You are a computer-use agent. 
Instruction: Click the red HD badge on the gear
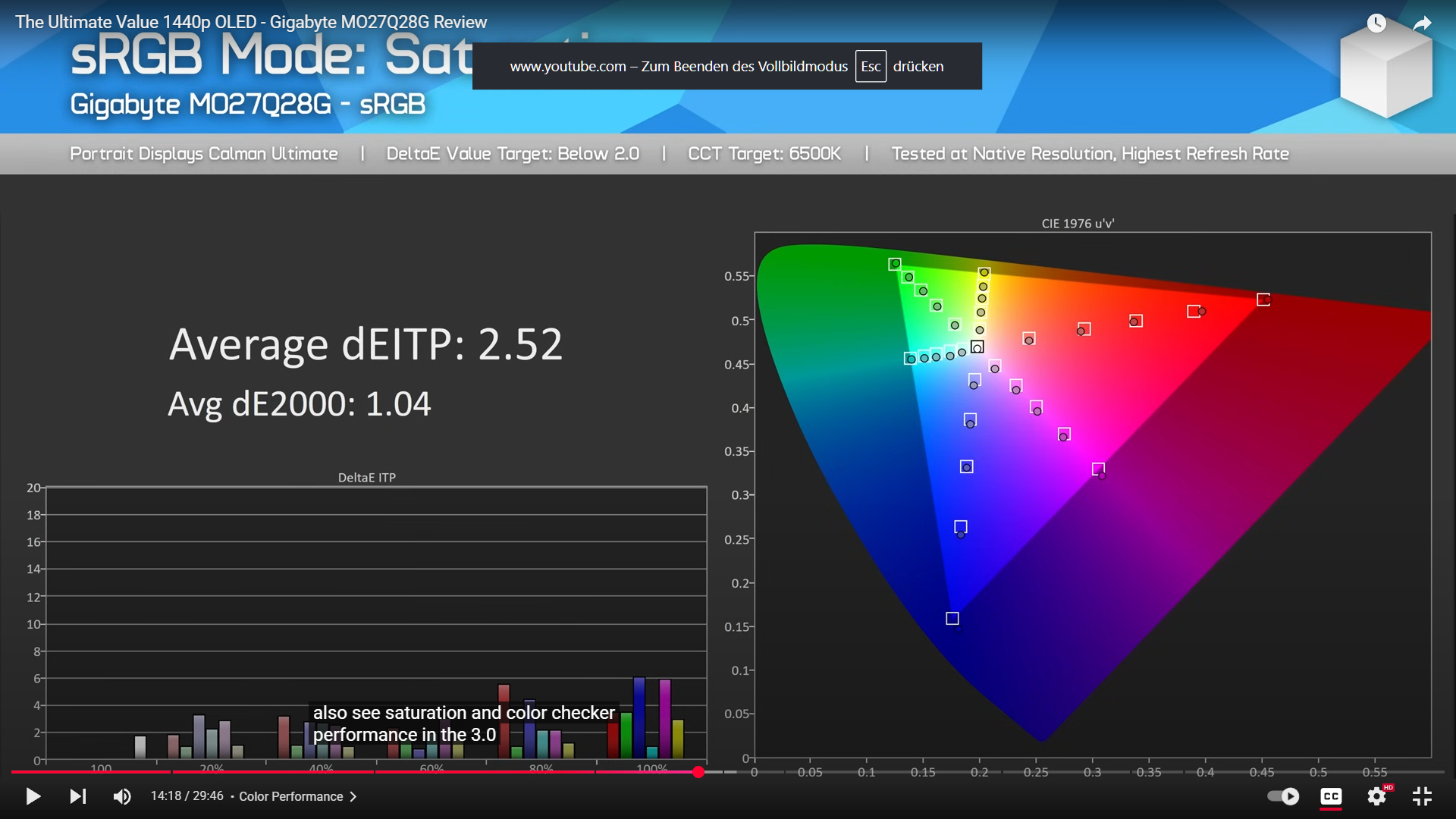click(x=1387, y=786)
